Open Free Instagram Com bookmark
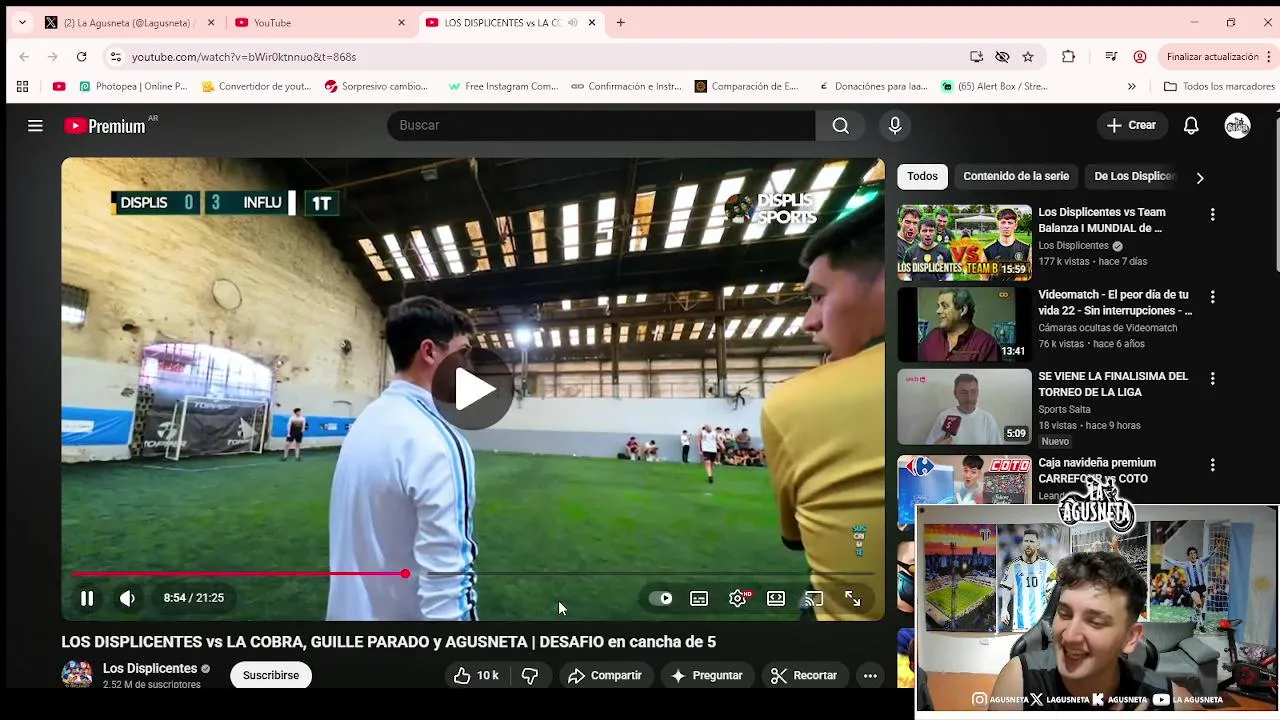Viewport: 1280px width, 720px height. (x=503, y=87)
